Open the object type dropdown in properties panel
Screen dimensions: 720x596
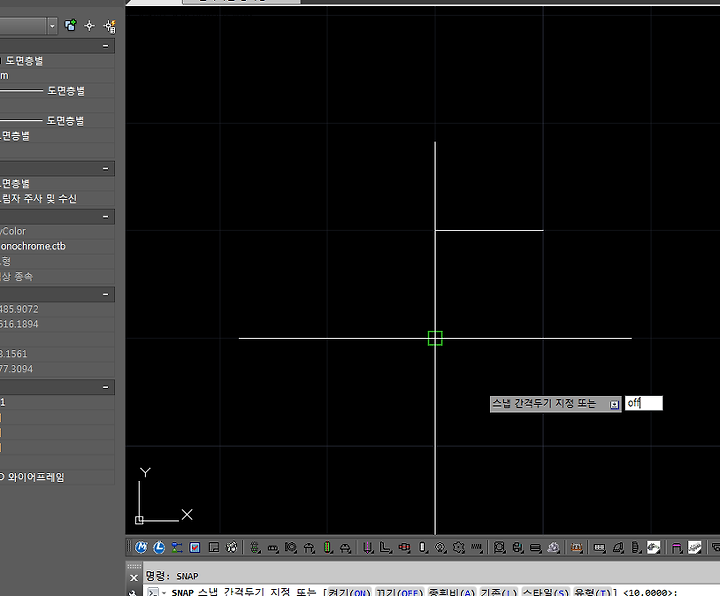[52, 26]
